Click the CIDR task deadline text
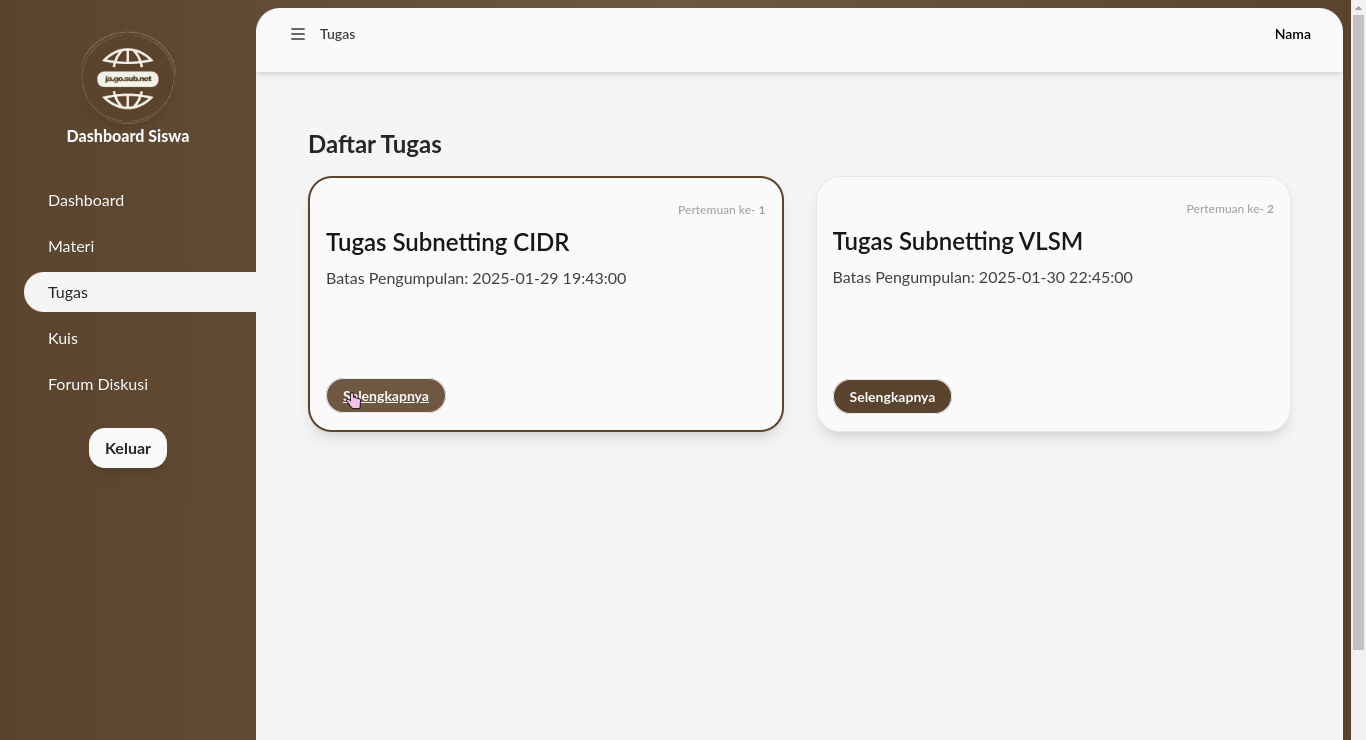This screenshot has height=740, width=1366. pos(476,278)
